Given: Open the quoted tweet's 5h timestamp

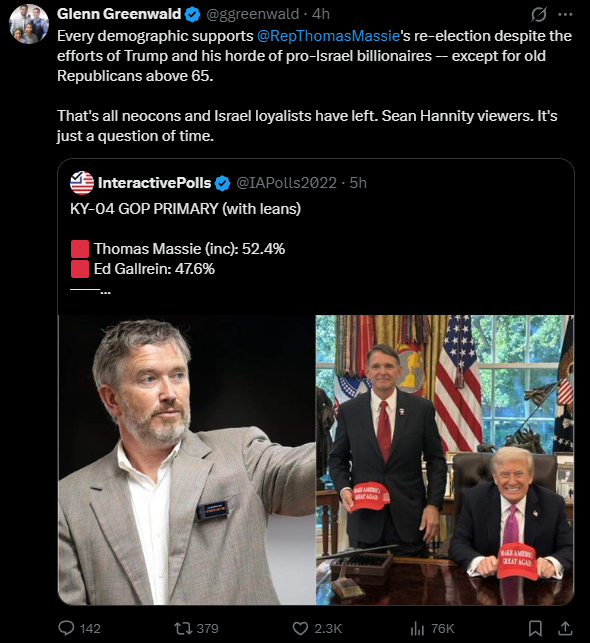Looking at the screenshot, I should tap(358, 183).
